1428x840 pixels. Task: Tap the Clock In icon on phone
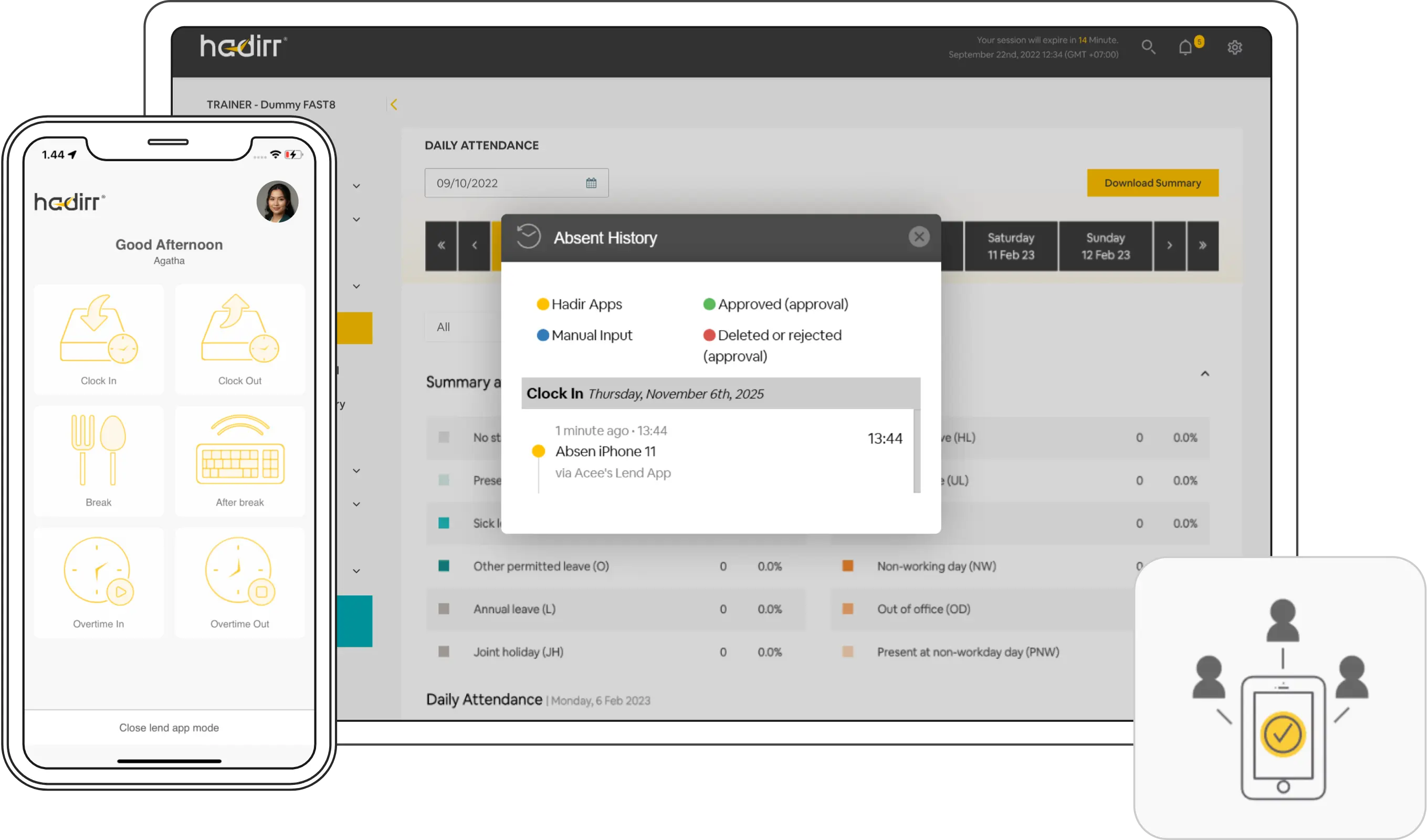point(99,330)
